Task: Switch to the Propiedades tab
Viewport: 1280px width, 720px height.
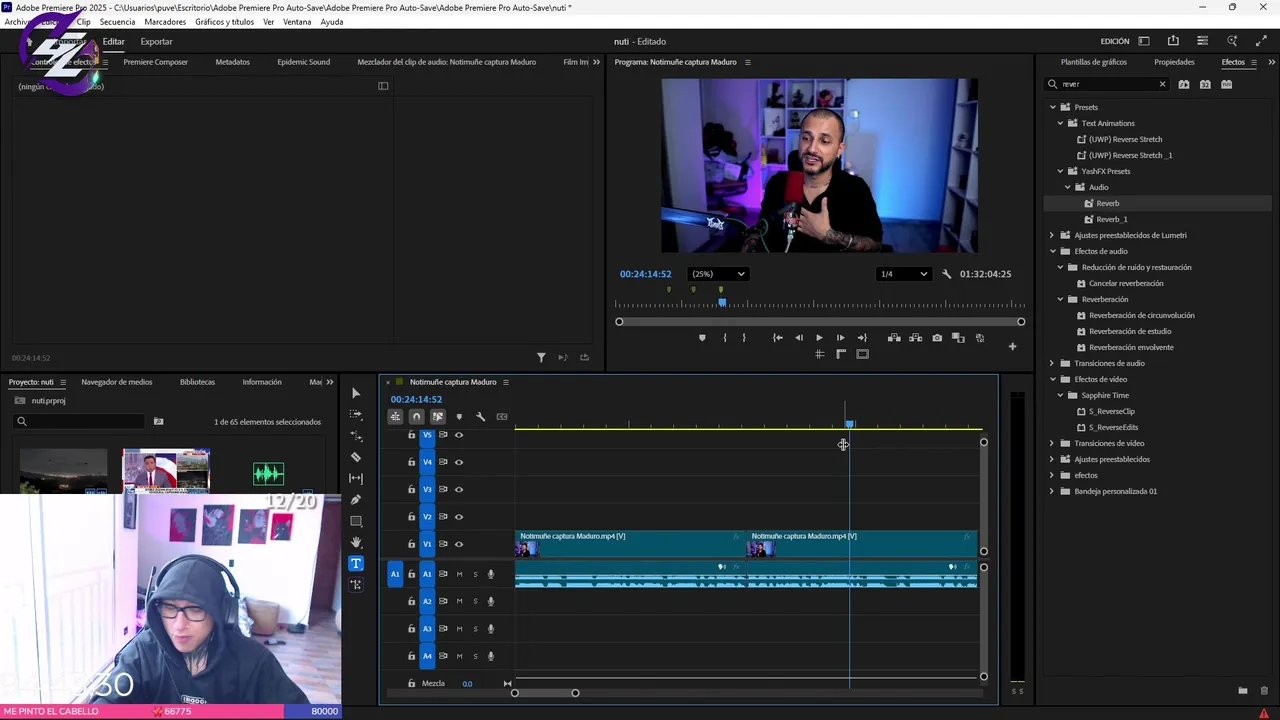Action: point(1174,62)
